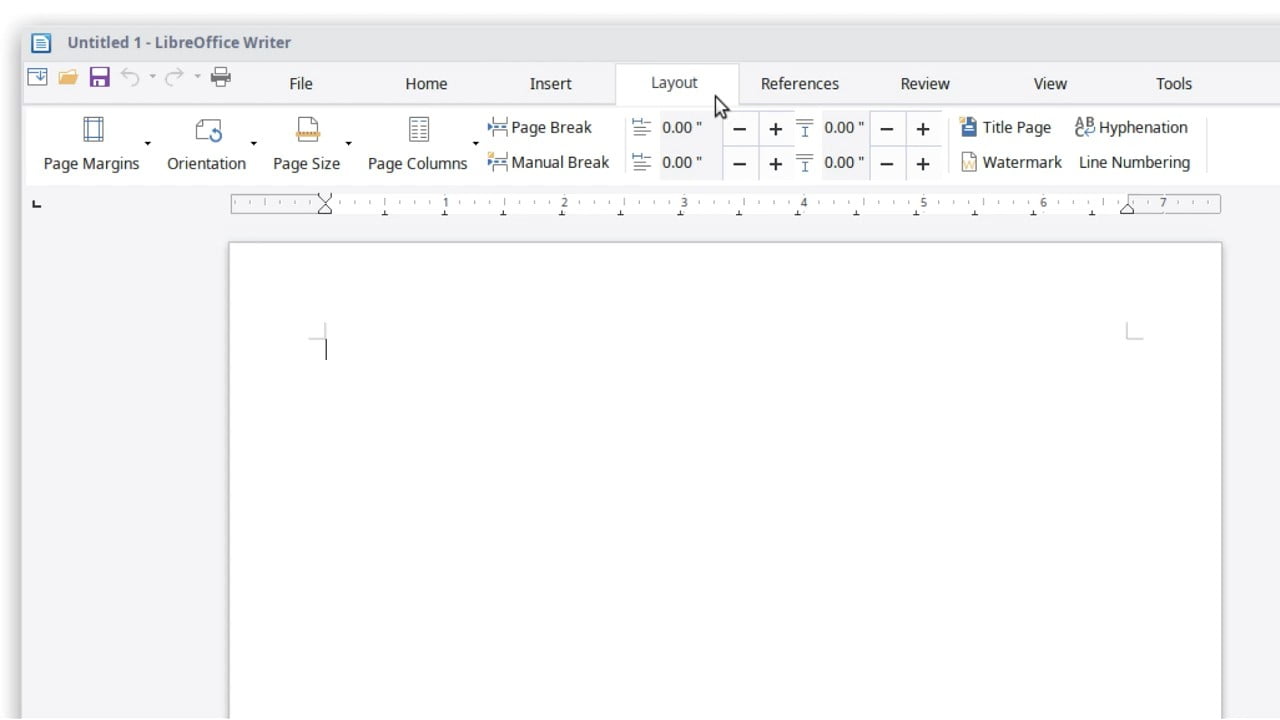Viewport: 1280px width, 720px height.
Task: Click the Page Size button
Action: pos(307,144)
